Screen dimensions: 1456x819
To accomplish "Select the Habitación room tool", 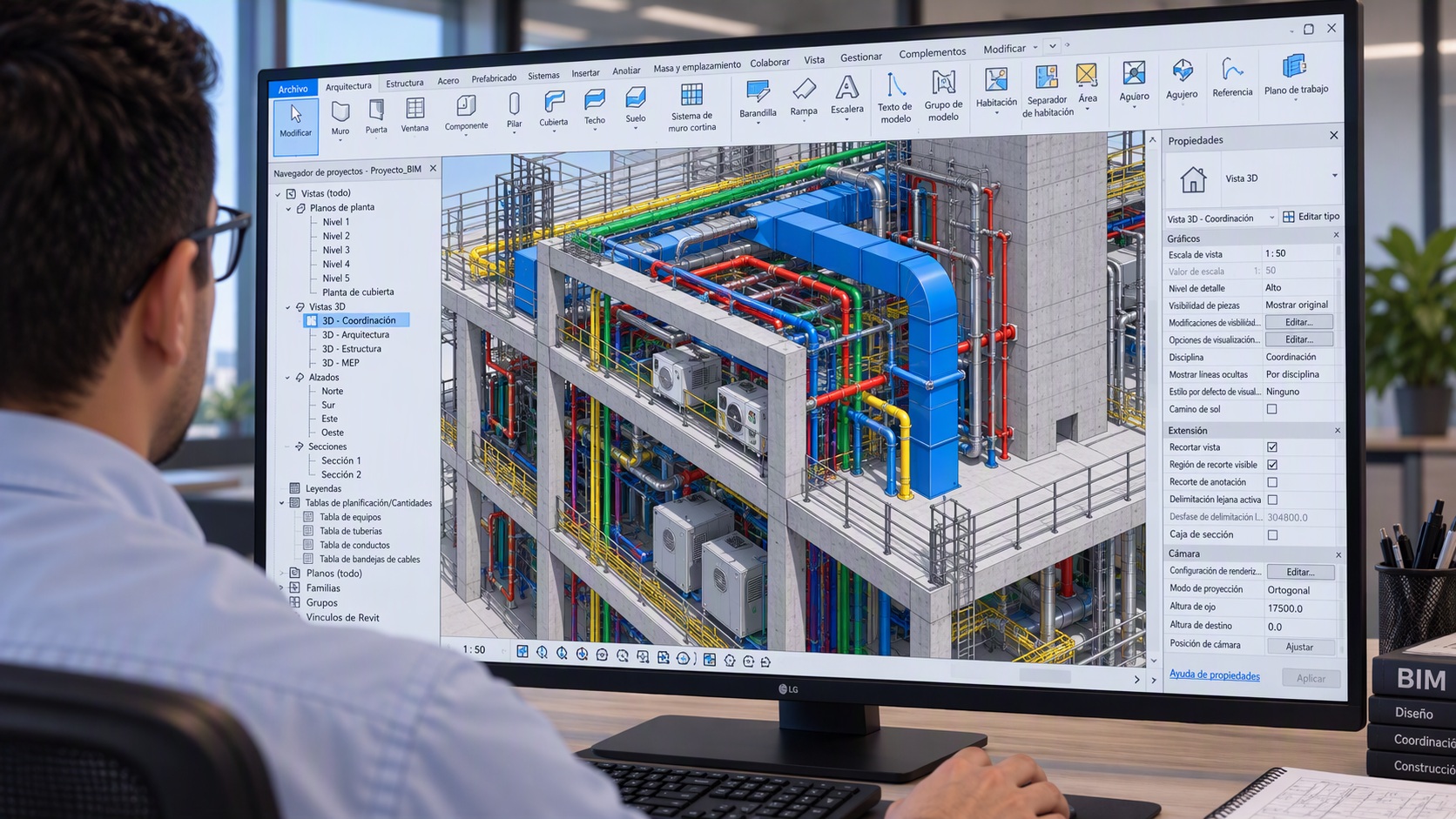I will [996, 91].
